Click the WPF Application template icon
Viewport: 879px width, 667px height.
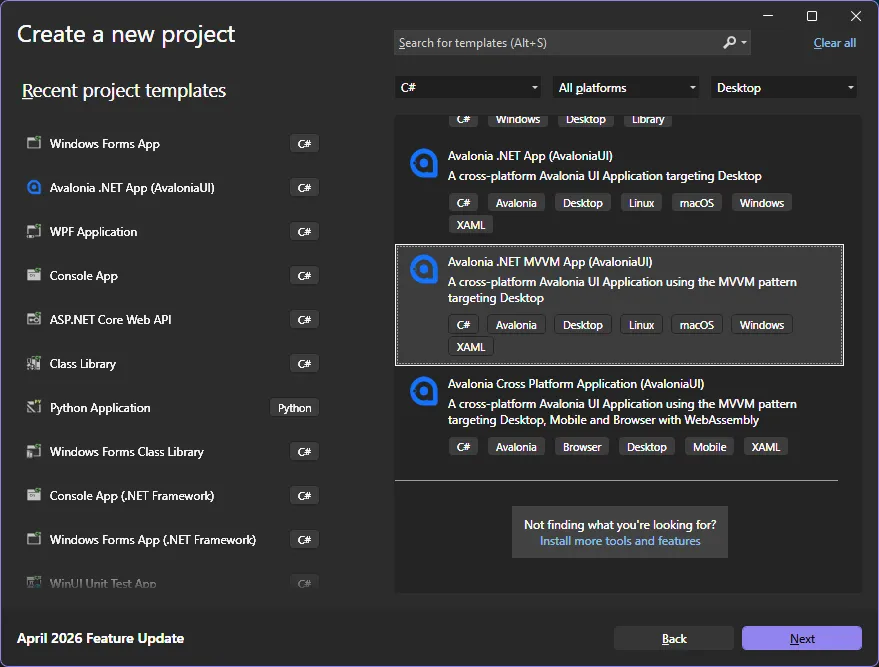point(34,231)
